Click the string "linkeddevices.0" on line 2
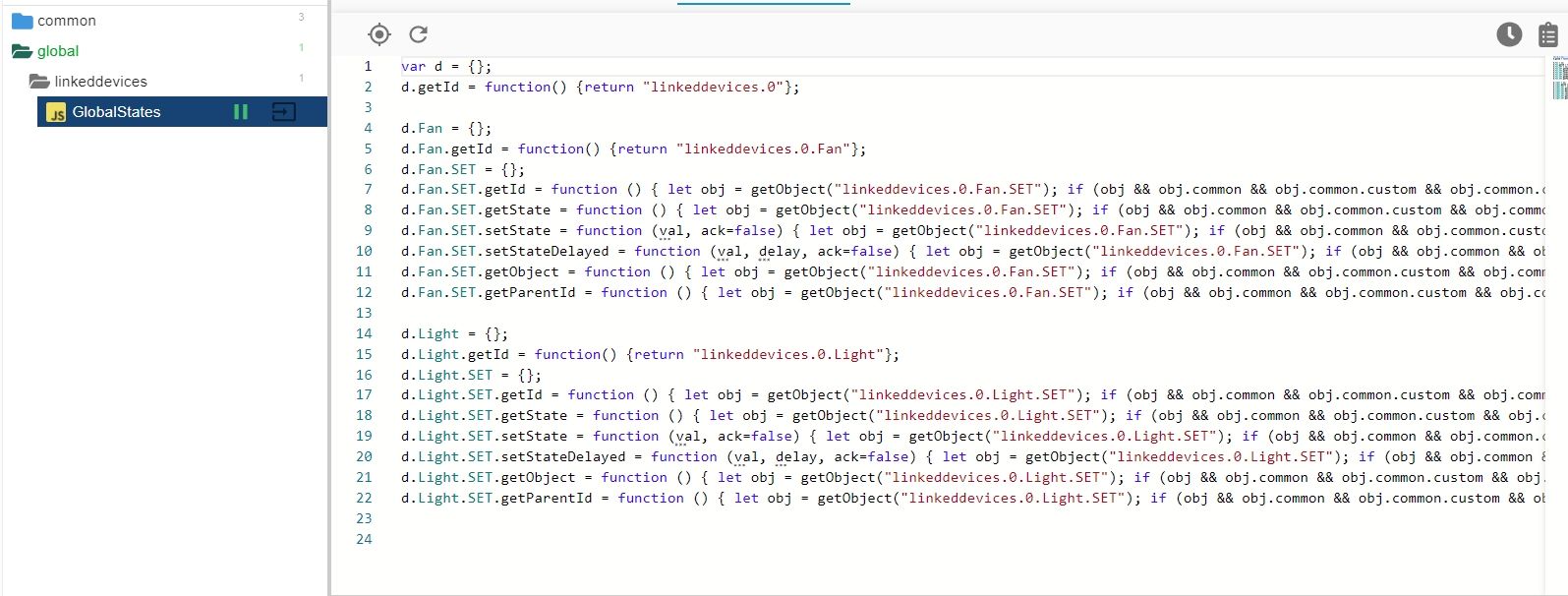This screenshot has height=596, width=1568. pos(713,87)
